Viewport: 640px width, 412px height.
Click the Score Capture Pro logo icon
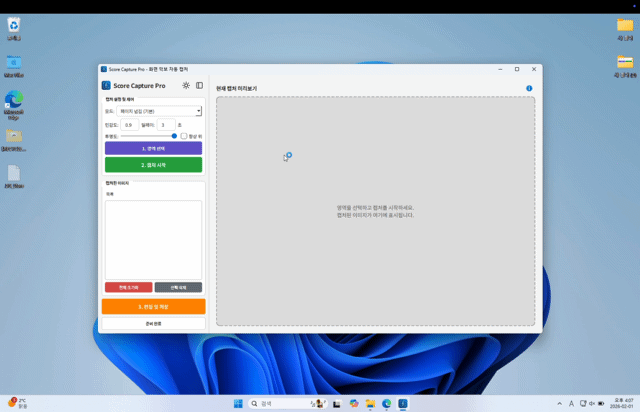coord(107,86)
